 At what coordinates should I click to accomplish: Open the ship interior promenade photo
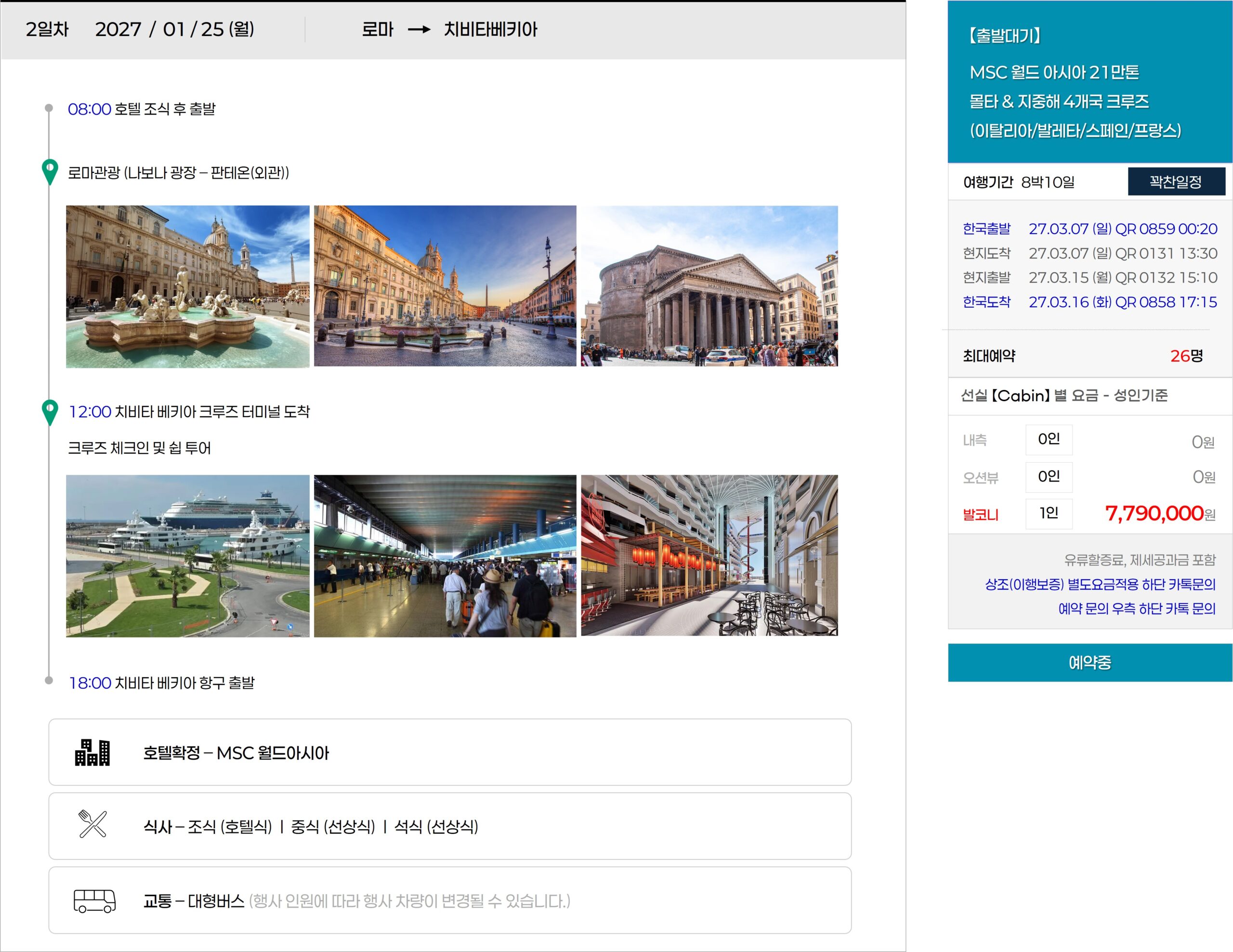tap(709, 555)
